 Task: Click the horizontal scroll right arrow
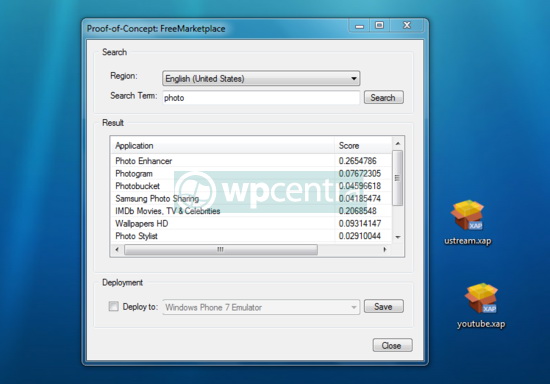385,250
